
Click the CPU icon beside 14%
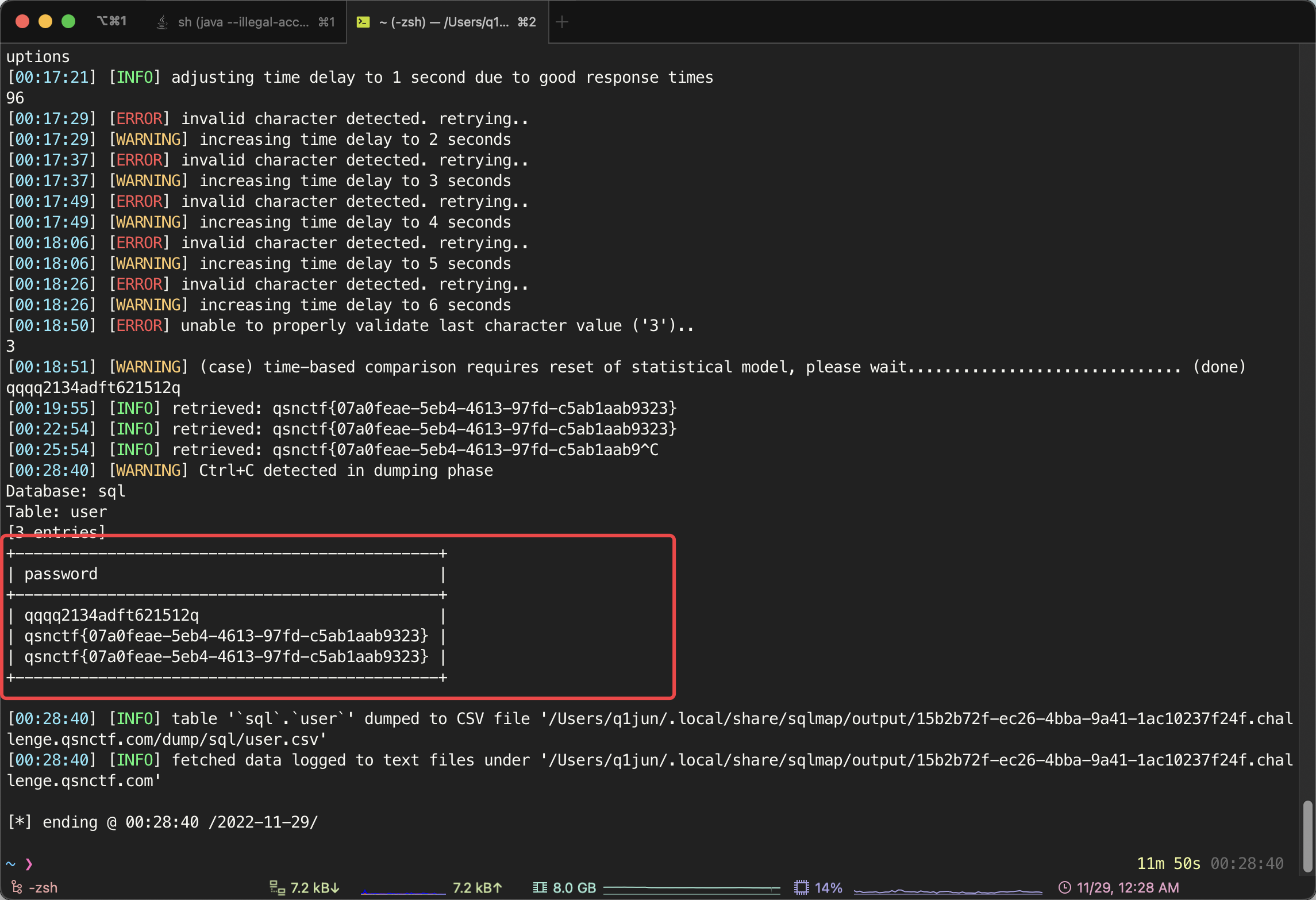802,887
